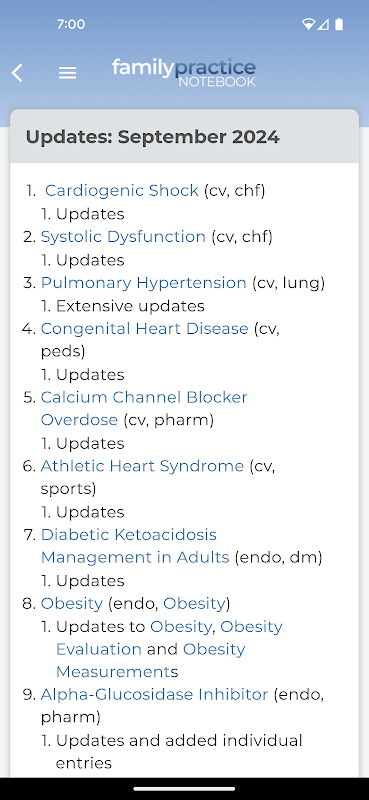Tap the Obesity category link in parentheses
This screenshot has width=369, height=800.
[194, 604]
